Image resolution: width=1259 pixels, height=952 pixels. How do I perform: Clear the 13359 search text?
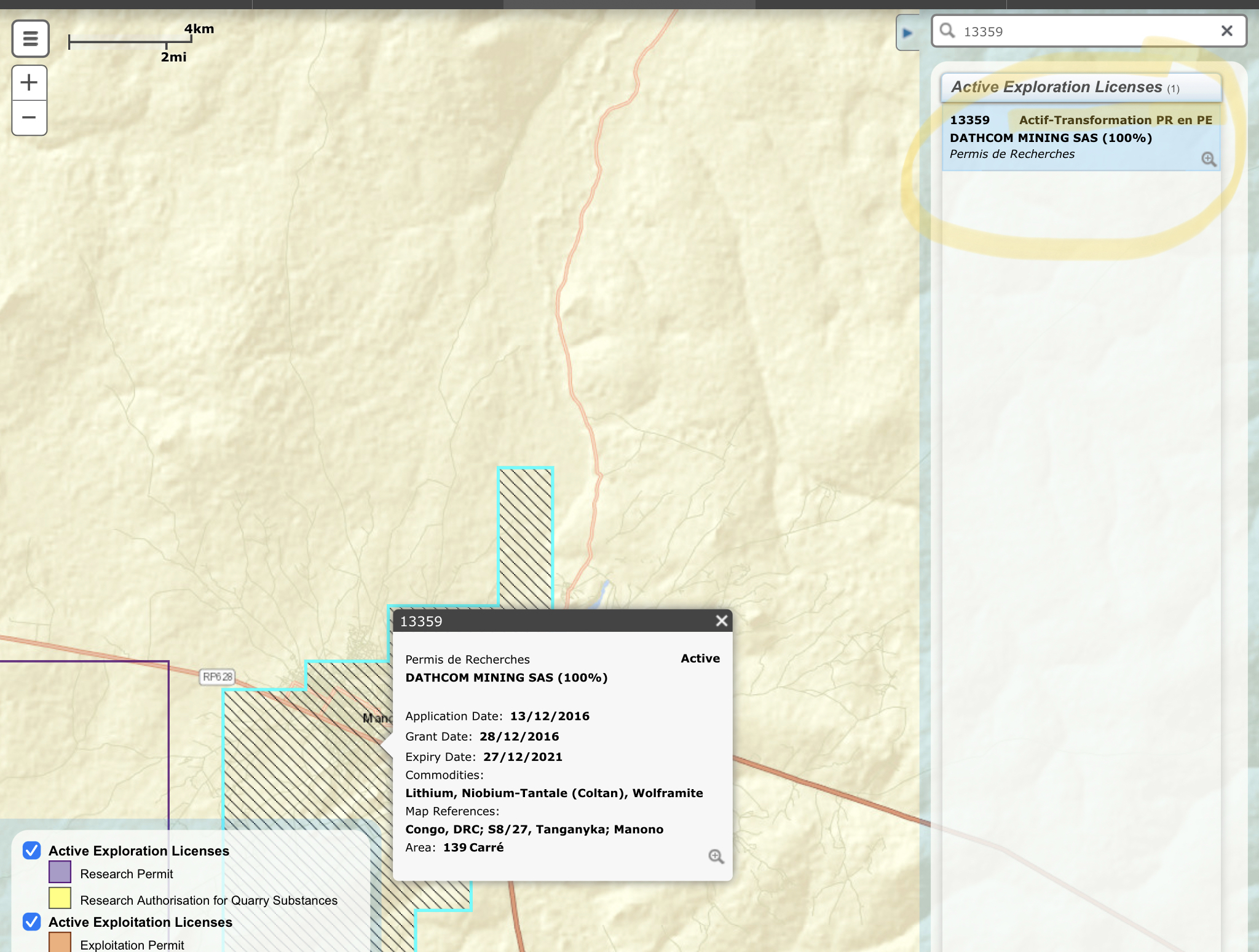pos(1226,31)
